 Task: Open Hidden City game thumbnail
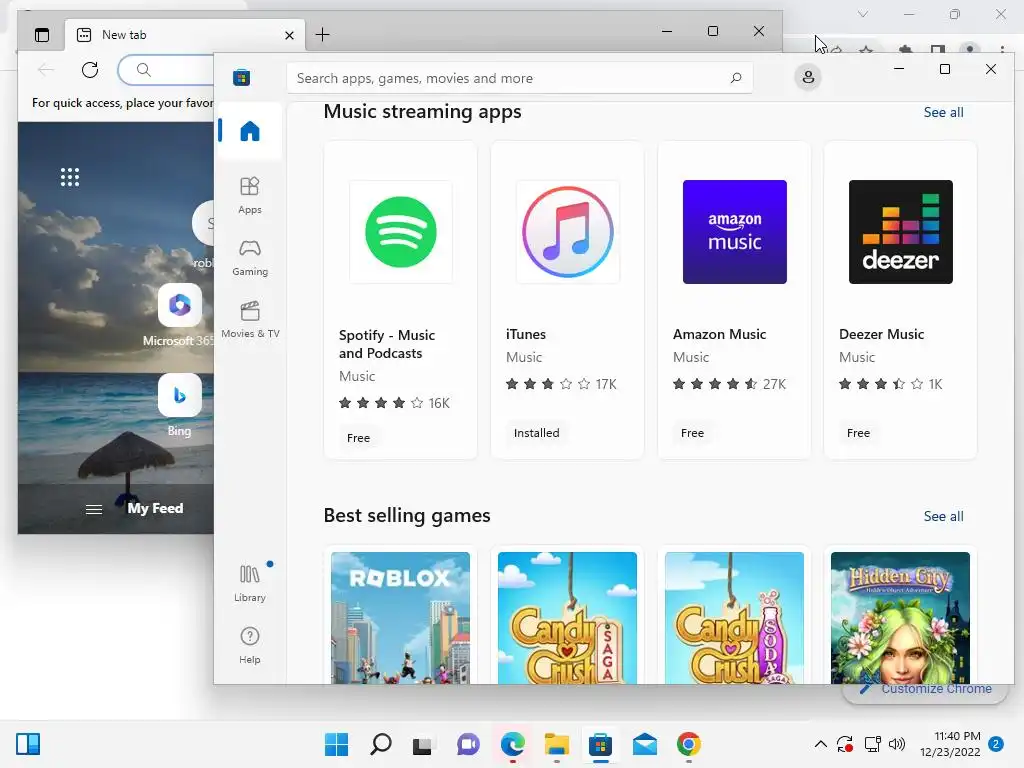click(x=901, y=618)
